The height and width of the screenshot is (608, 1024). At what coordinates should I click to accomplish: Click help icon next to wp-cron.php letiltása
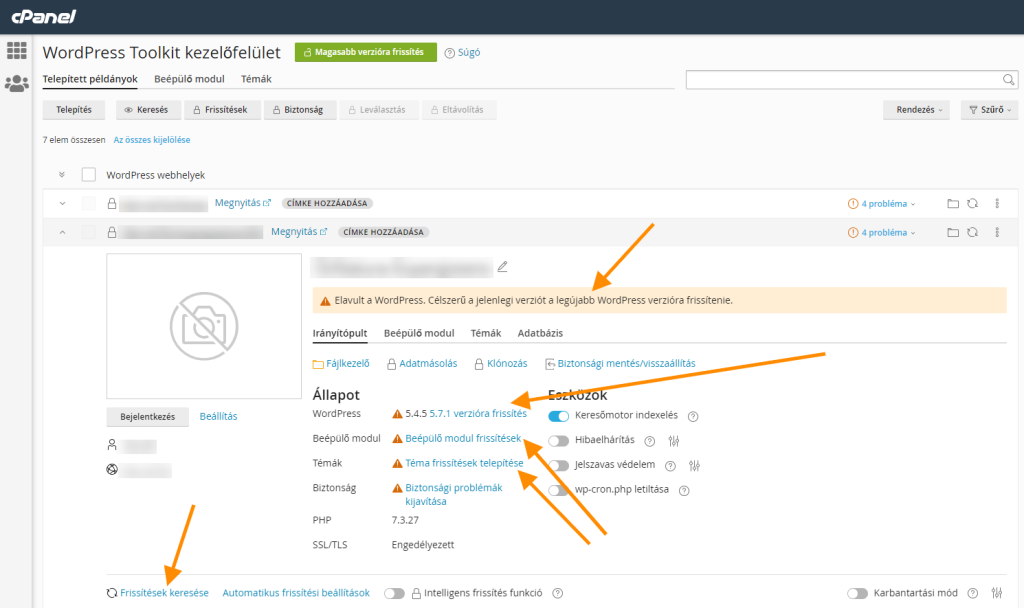pyautogui.click(x=684, y=490)
